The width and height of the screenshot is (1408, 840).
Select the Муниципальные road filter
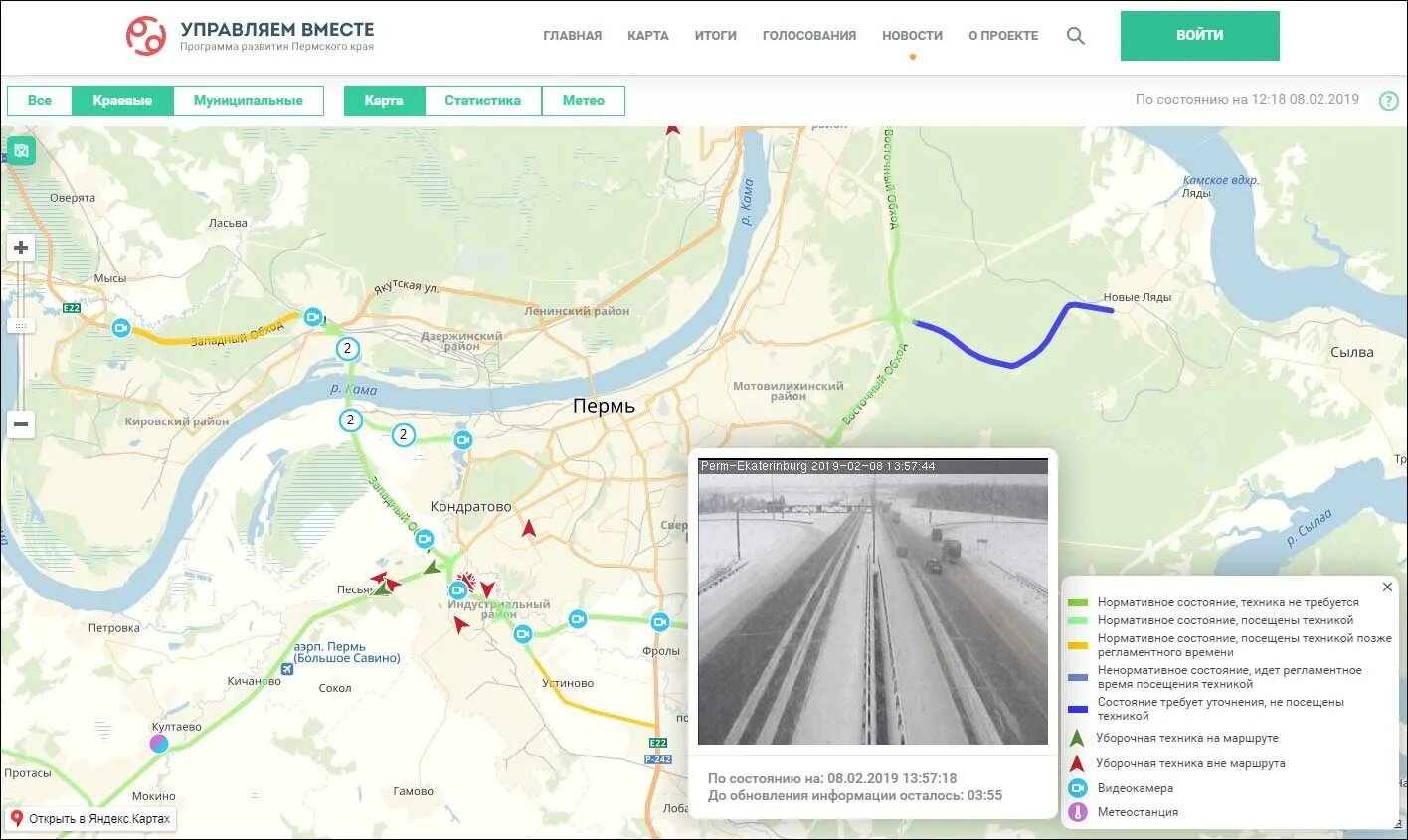coord(249,101)
